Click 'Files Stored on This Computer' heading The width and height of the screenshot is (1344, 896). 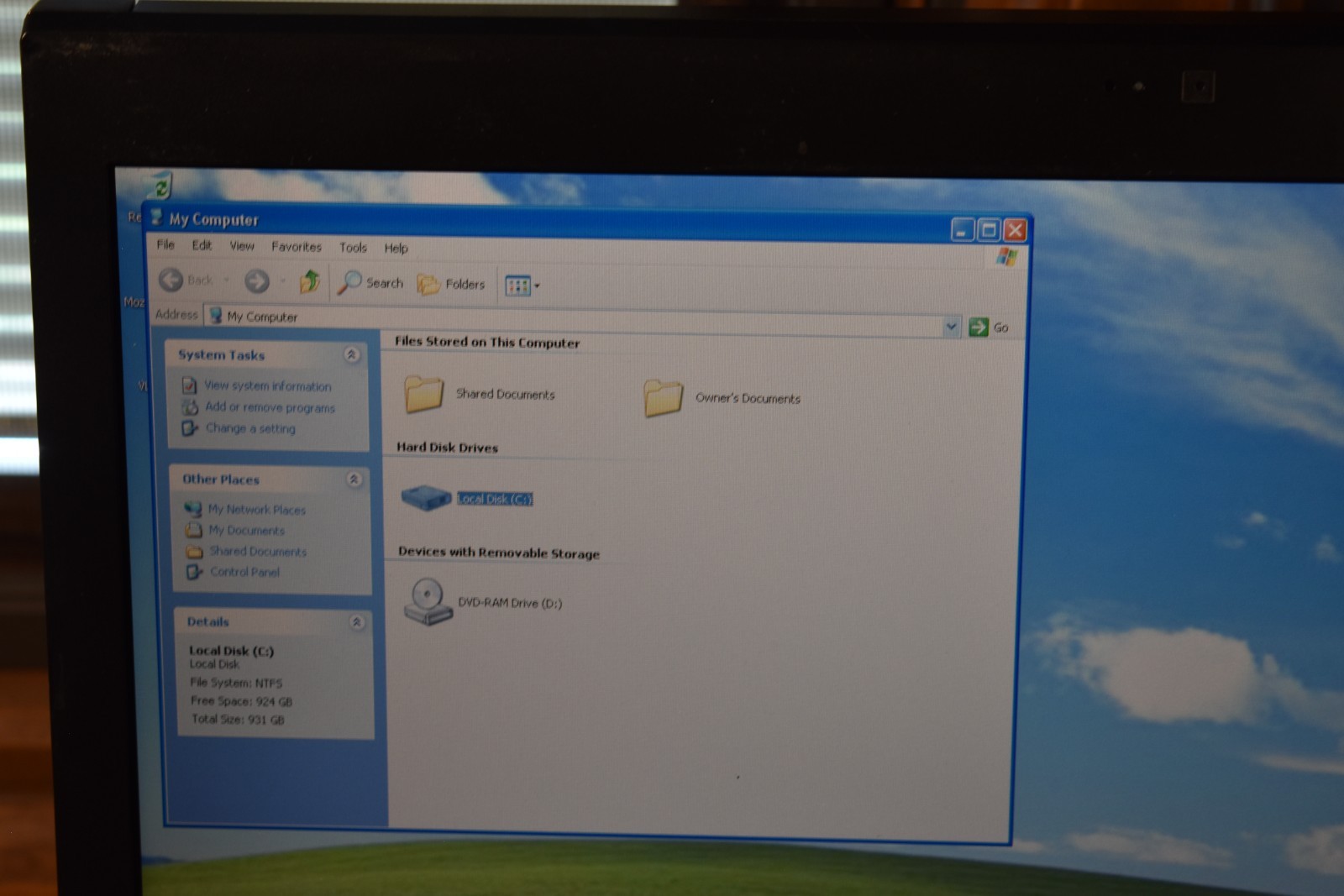click(487, 342)
